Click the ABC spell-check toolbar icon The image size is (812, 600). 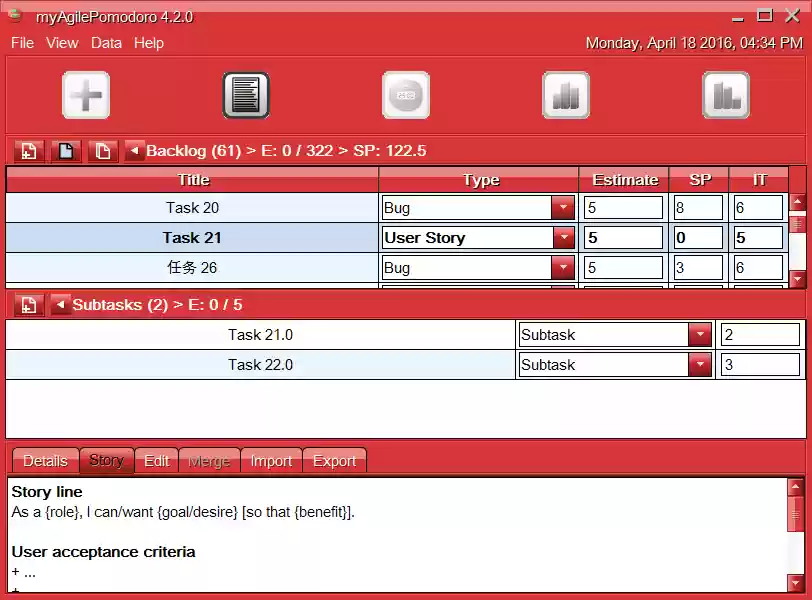(x=406, y=94)
